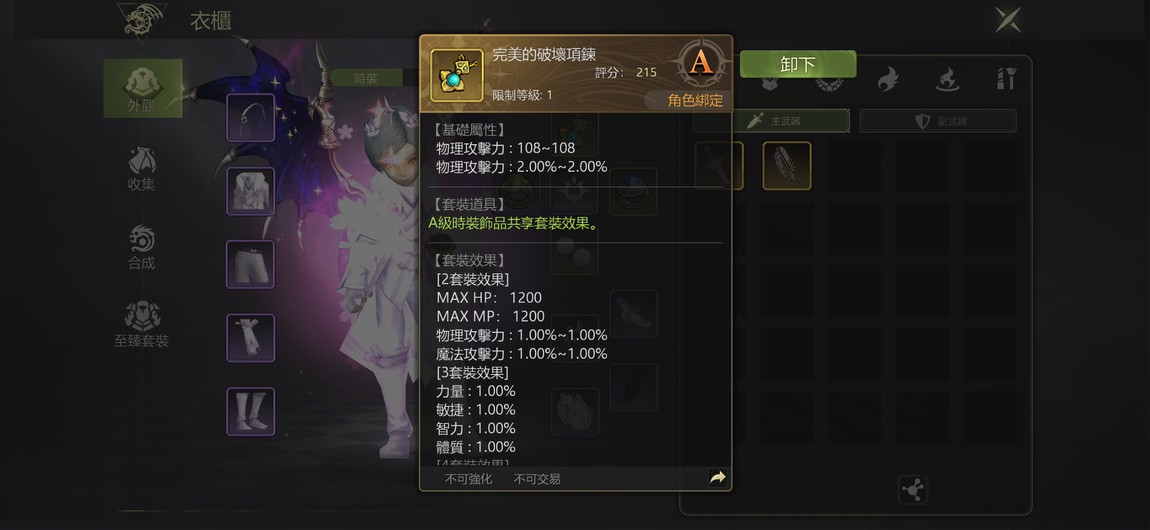
Task: Click the share arrow icon in tooltip
Action: tap(717, 478)
